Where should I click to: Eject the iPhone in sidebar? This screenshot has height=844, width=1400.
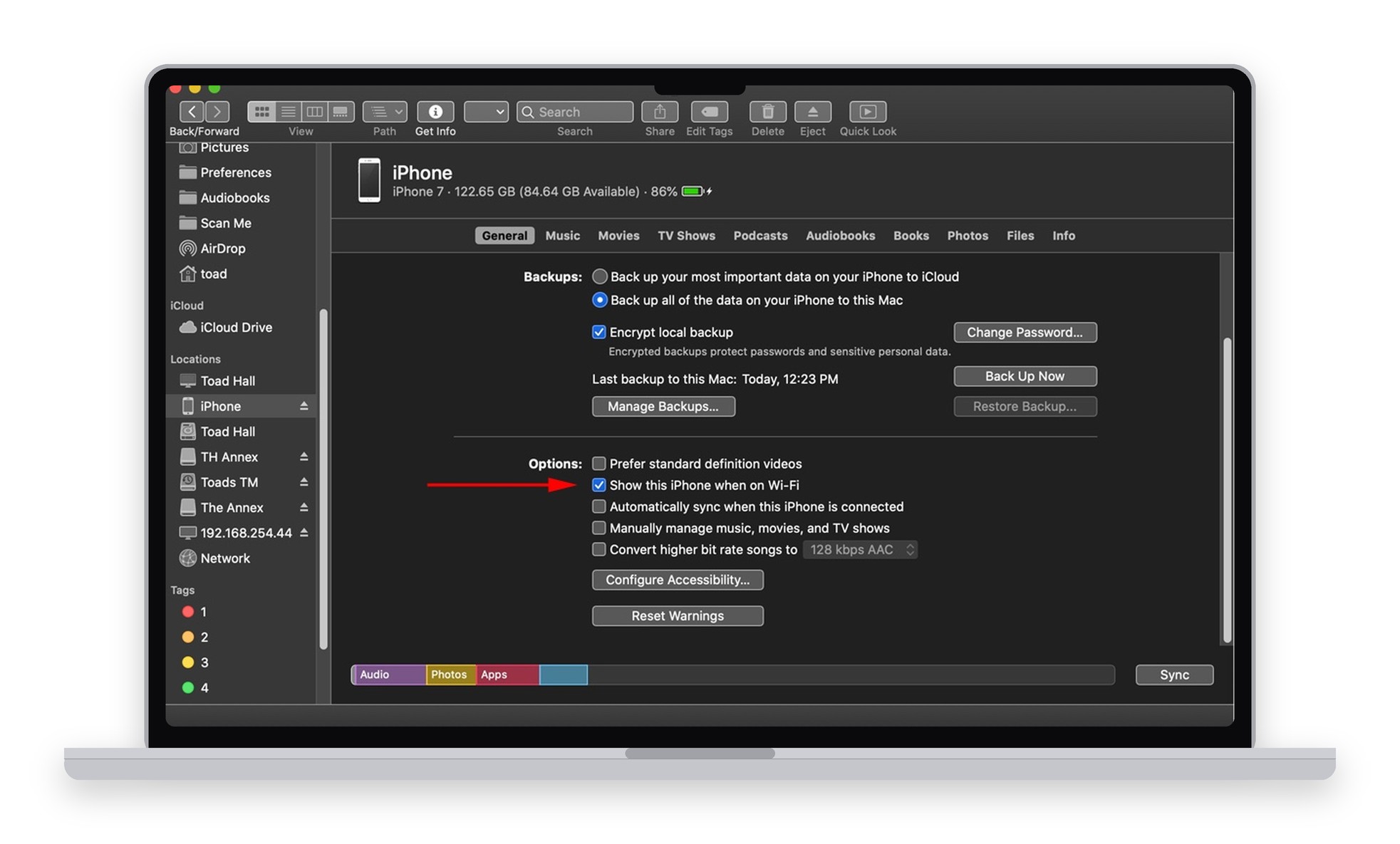tap(304, 406)
